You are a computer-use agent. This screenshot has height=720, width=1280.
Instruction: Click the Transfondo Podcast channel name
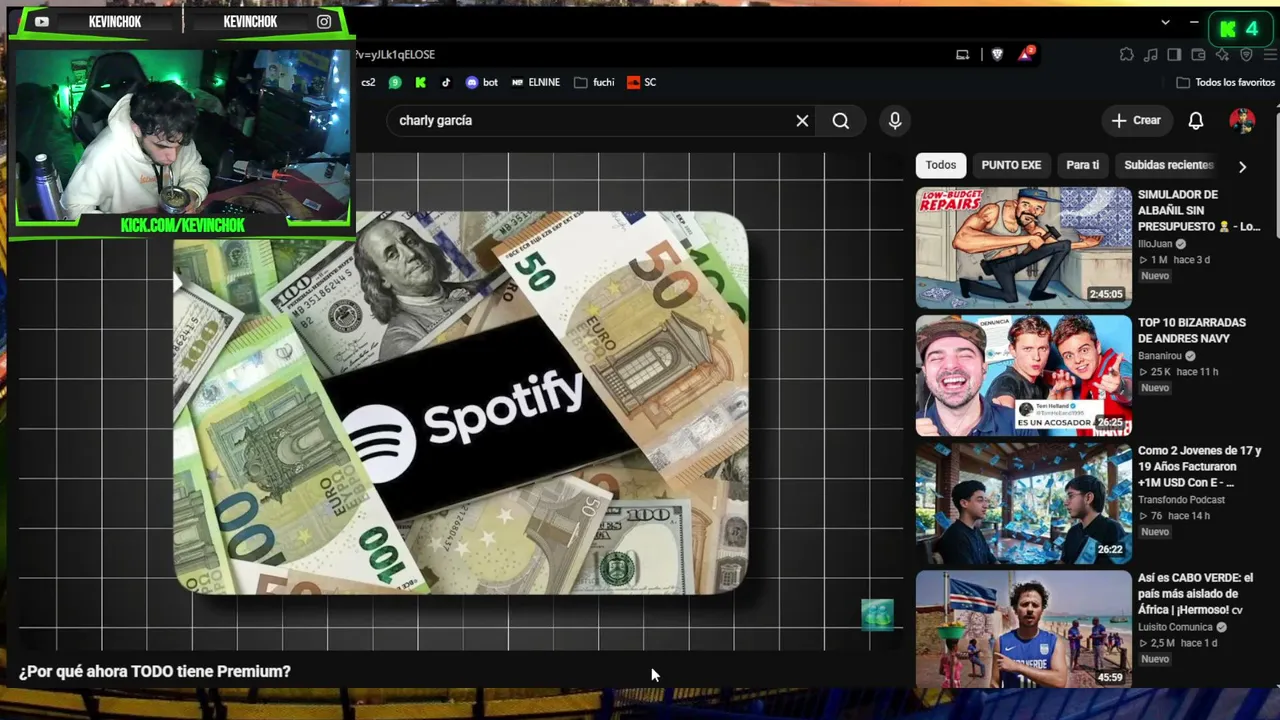[x=1181, y=500]
